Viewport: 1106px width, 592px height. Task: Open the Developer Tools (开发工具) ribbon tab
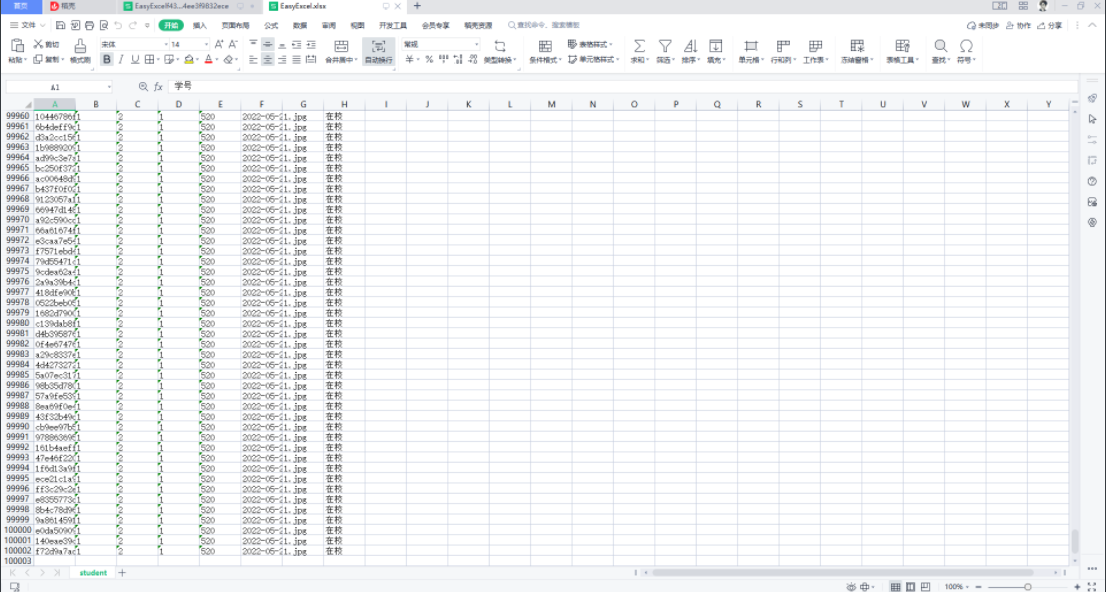(x=393, y=25)
